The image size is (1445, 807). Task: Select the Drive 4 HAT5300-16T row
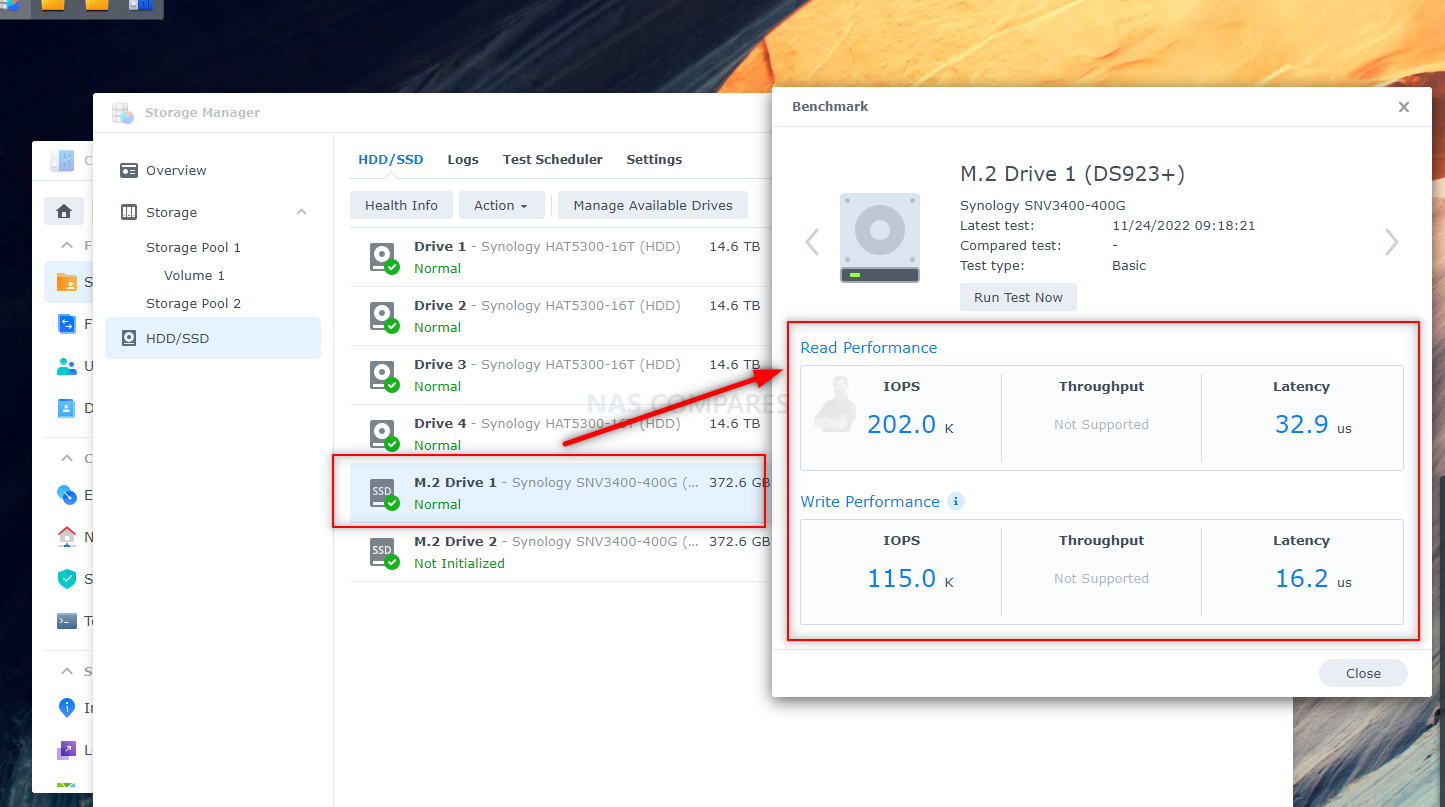click(x=560, y=435)
